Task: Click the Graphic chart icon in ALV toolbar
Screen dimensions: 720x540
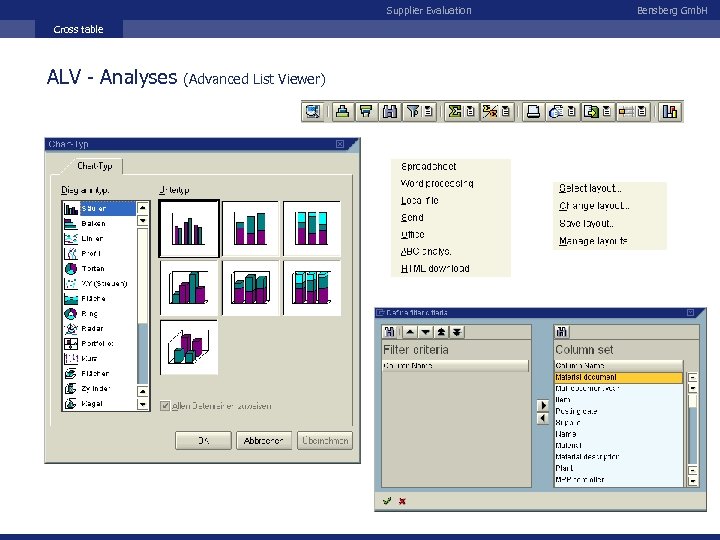Action: (x=670, y=112)
